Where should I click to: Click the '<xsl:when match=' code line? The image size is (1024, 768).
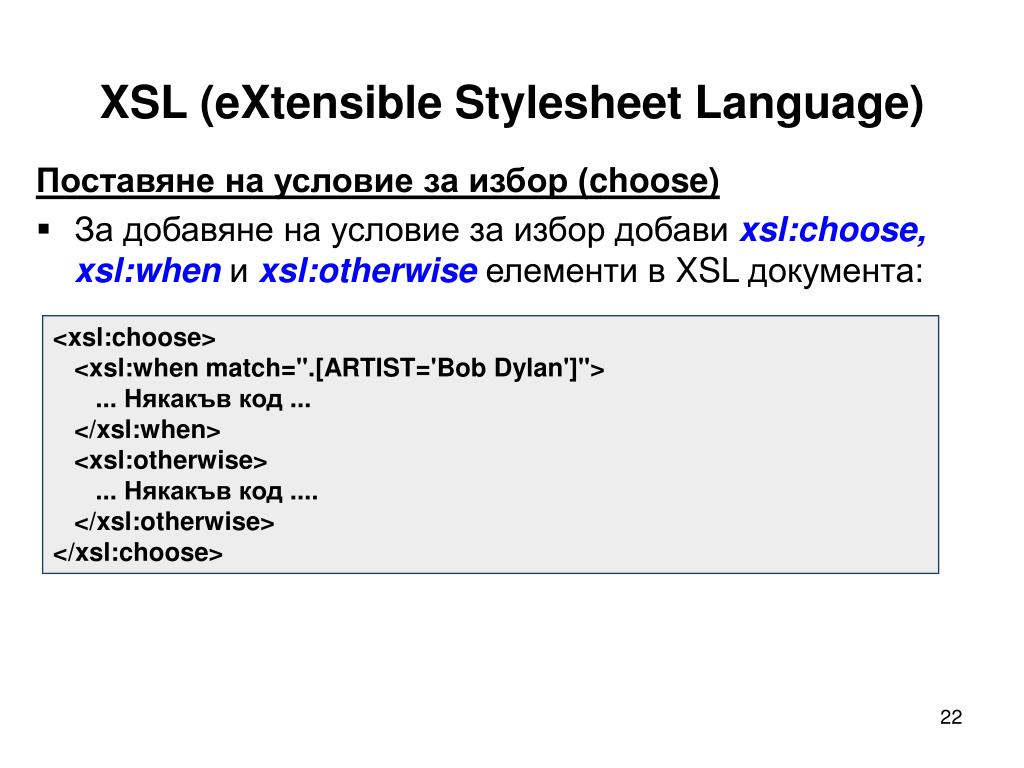(x=339, y=368)
